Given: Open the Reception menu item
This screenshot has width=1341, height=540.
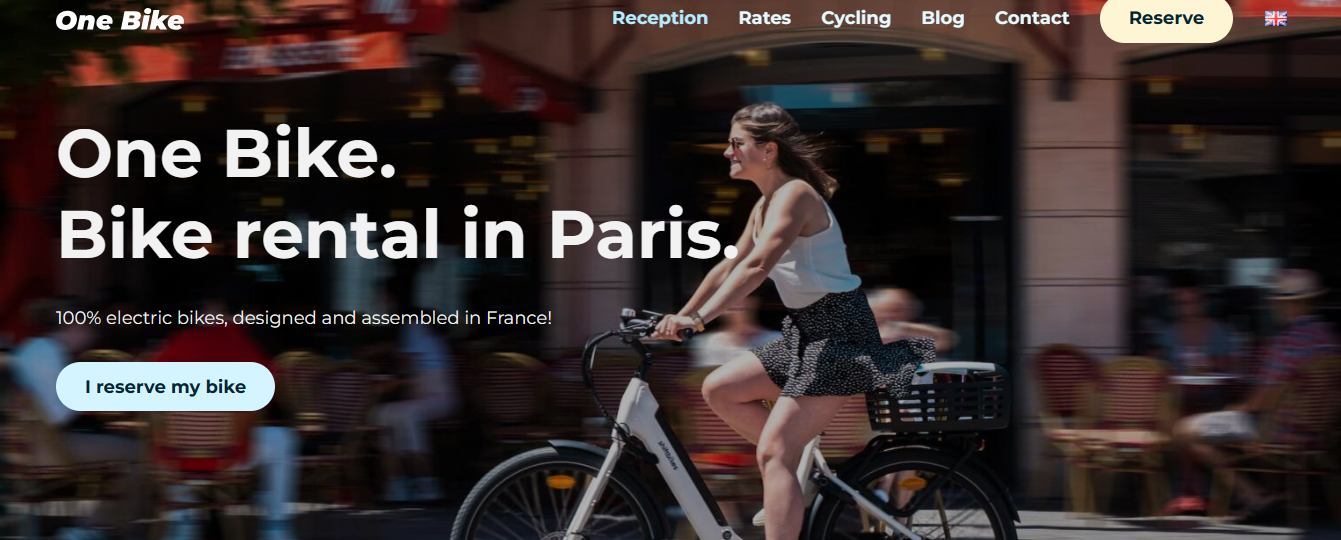Looking at the screenshot, I should [x=660, y=18].
